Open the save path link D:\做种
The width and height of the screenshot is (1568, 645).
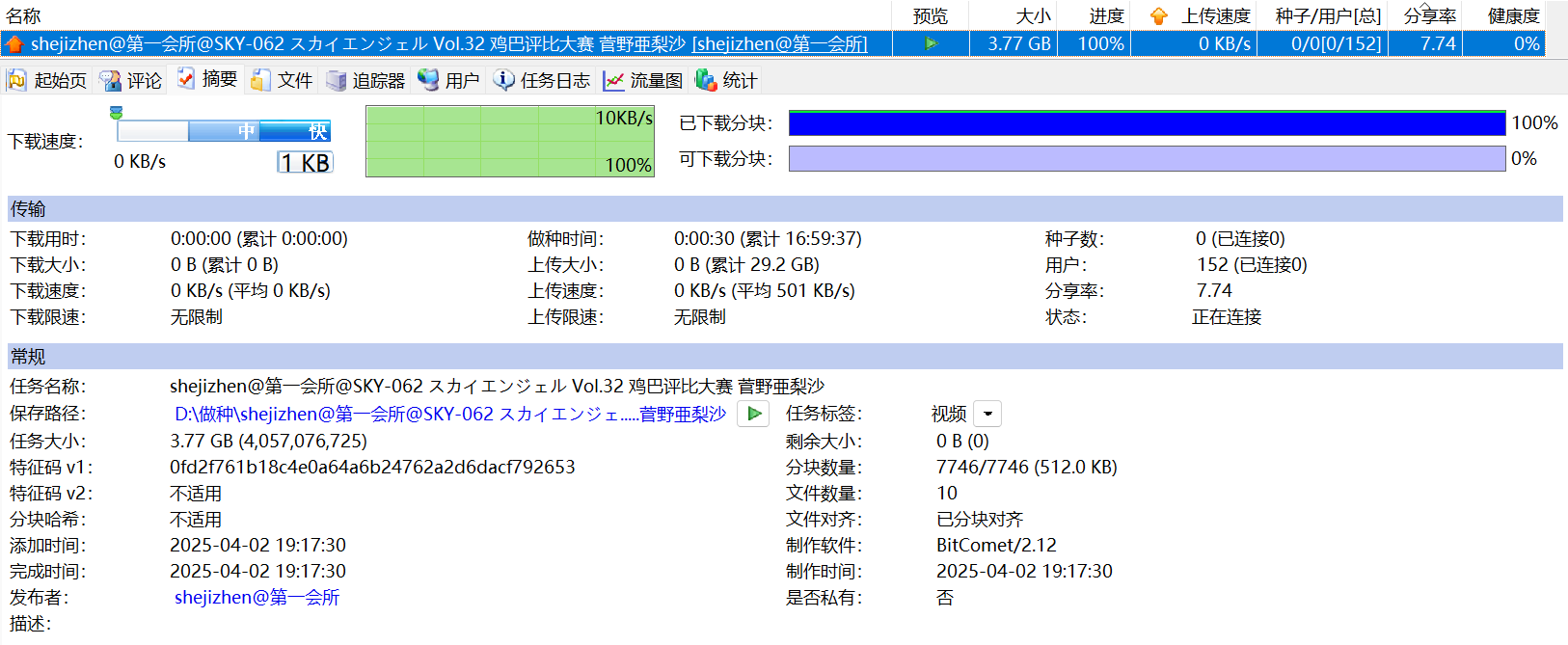tap(450, 414)
